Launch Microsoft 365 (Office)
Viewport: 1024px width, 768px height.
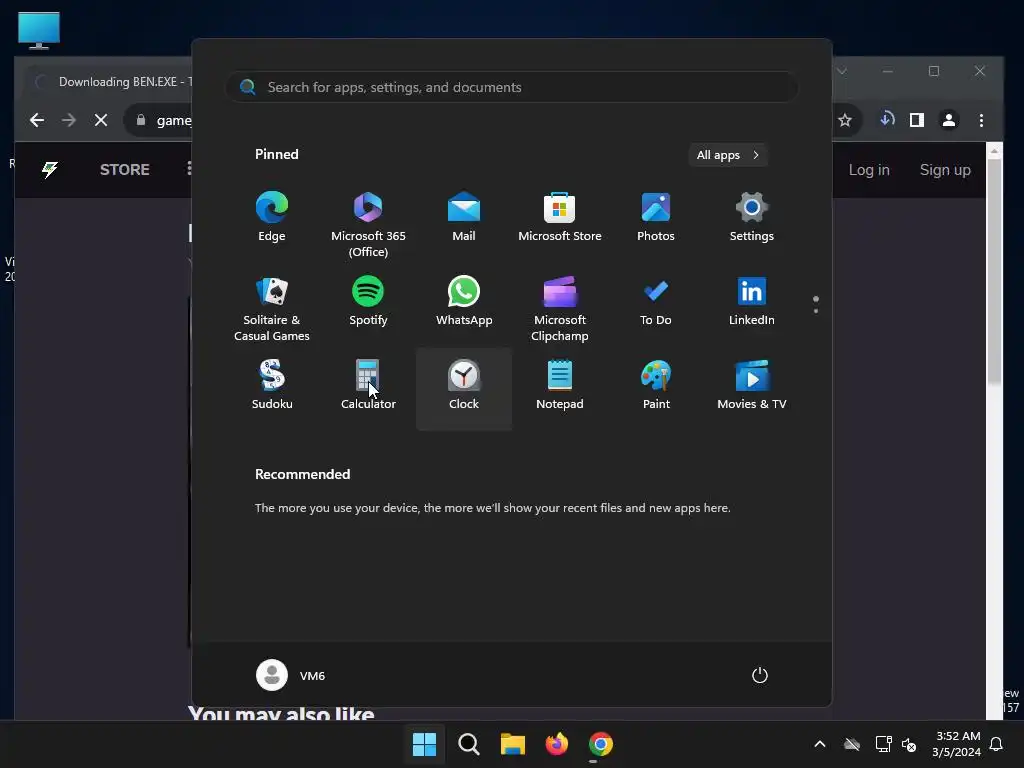click(x=368, y=225)
